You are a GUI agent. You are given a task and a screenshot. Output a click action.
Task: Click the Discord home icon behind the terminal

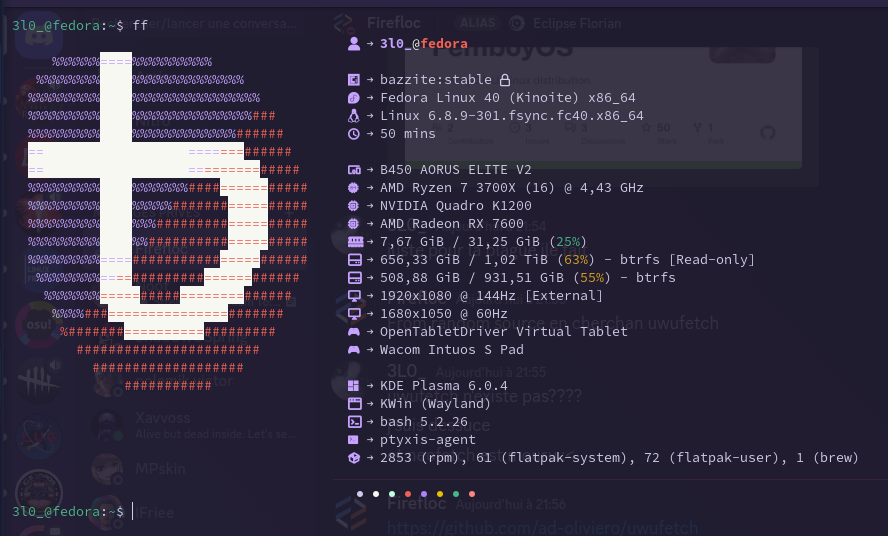[39, 37]
